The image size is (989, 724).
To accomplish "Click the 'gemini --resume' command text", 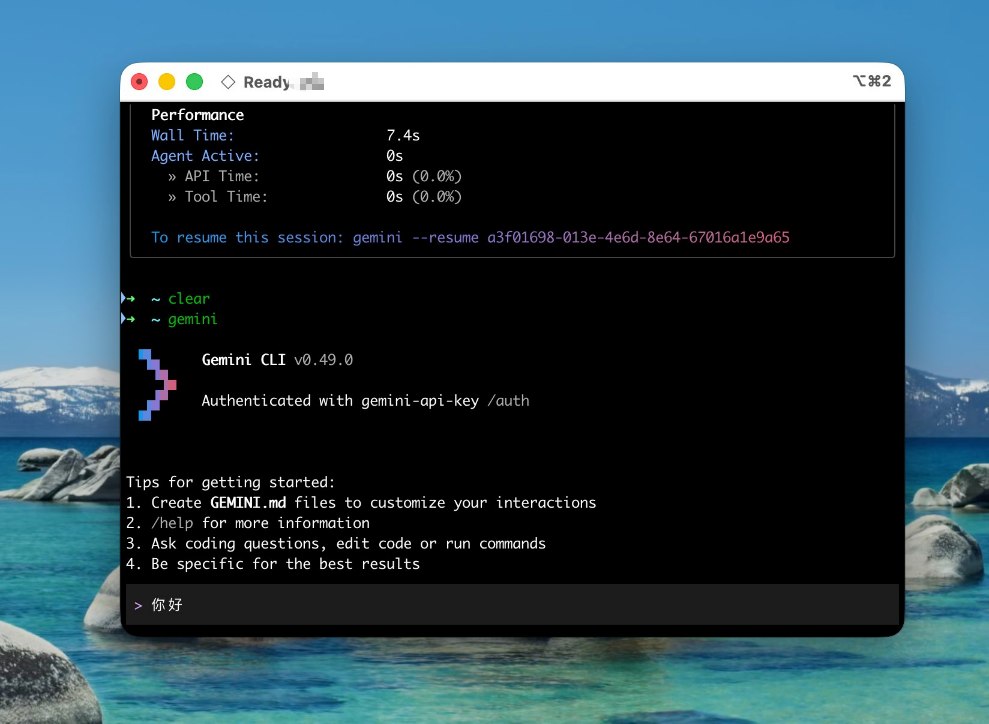I will [416, 238].
